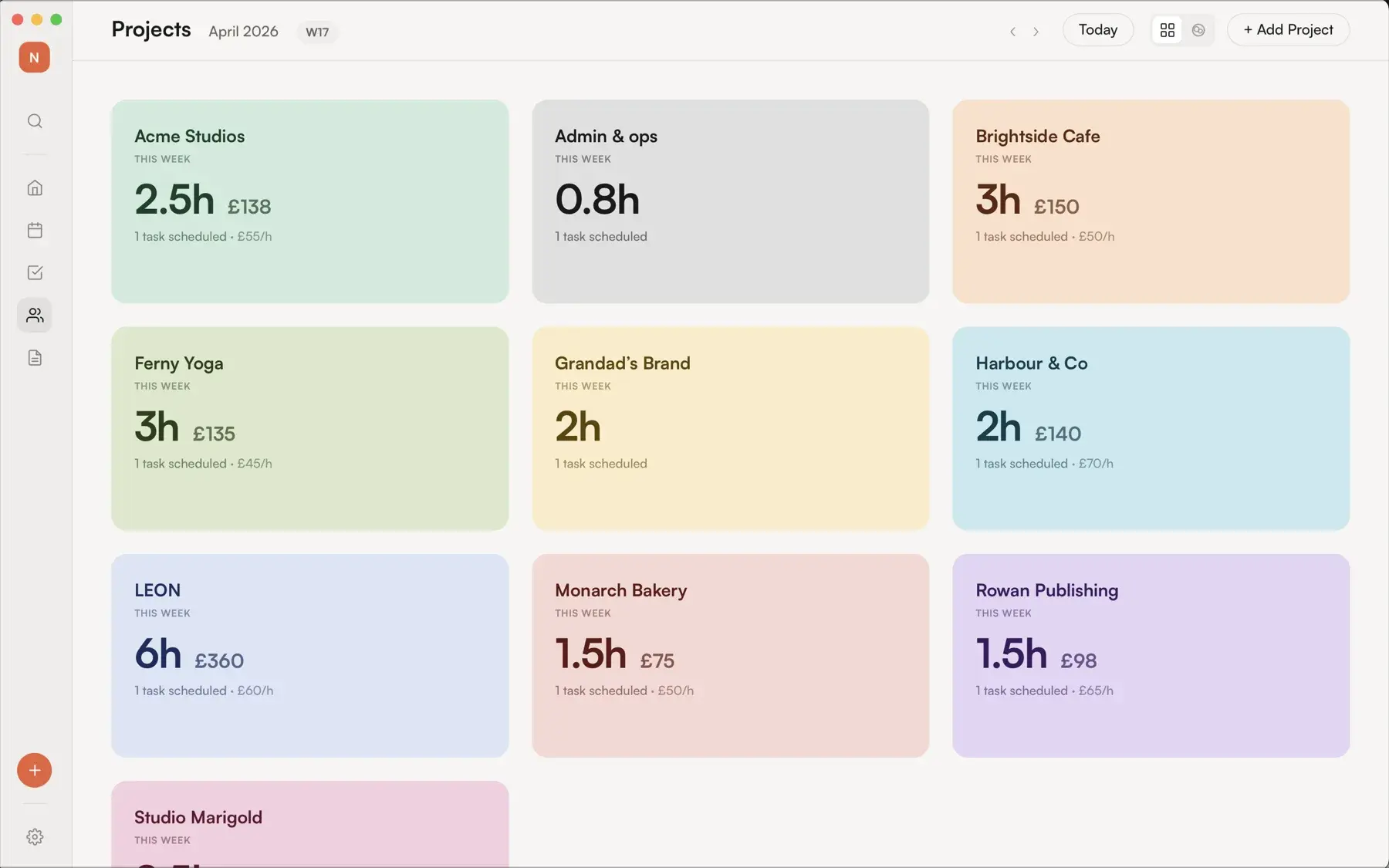Screen dimensions: 1389x868
Task: Click the Add Project button
Action: 1288,30
